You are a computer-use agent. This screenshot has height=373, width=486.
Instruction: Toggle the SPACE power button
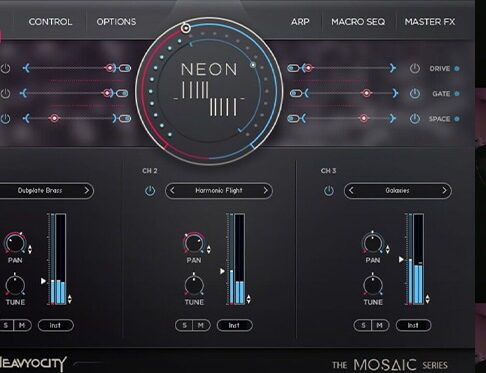point(414,119)
